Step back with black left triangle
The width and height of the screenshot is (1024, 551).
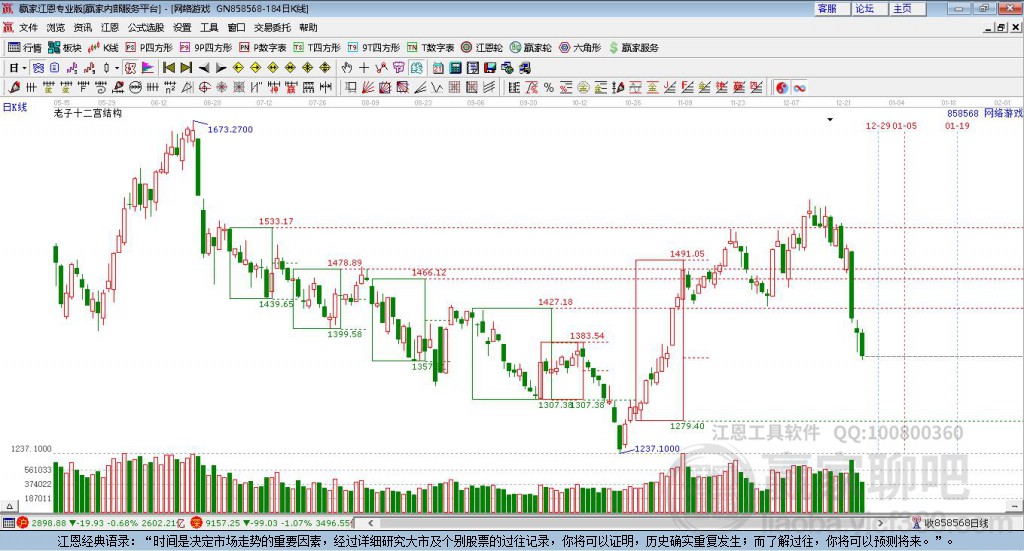point(204,67)
